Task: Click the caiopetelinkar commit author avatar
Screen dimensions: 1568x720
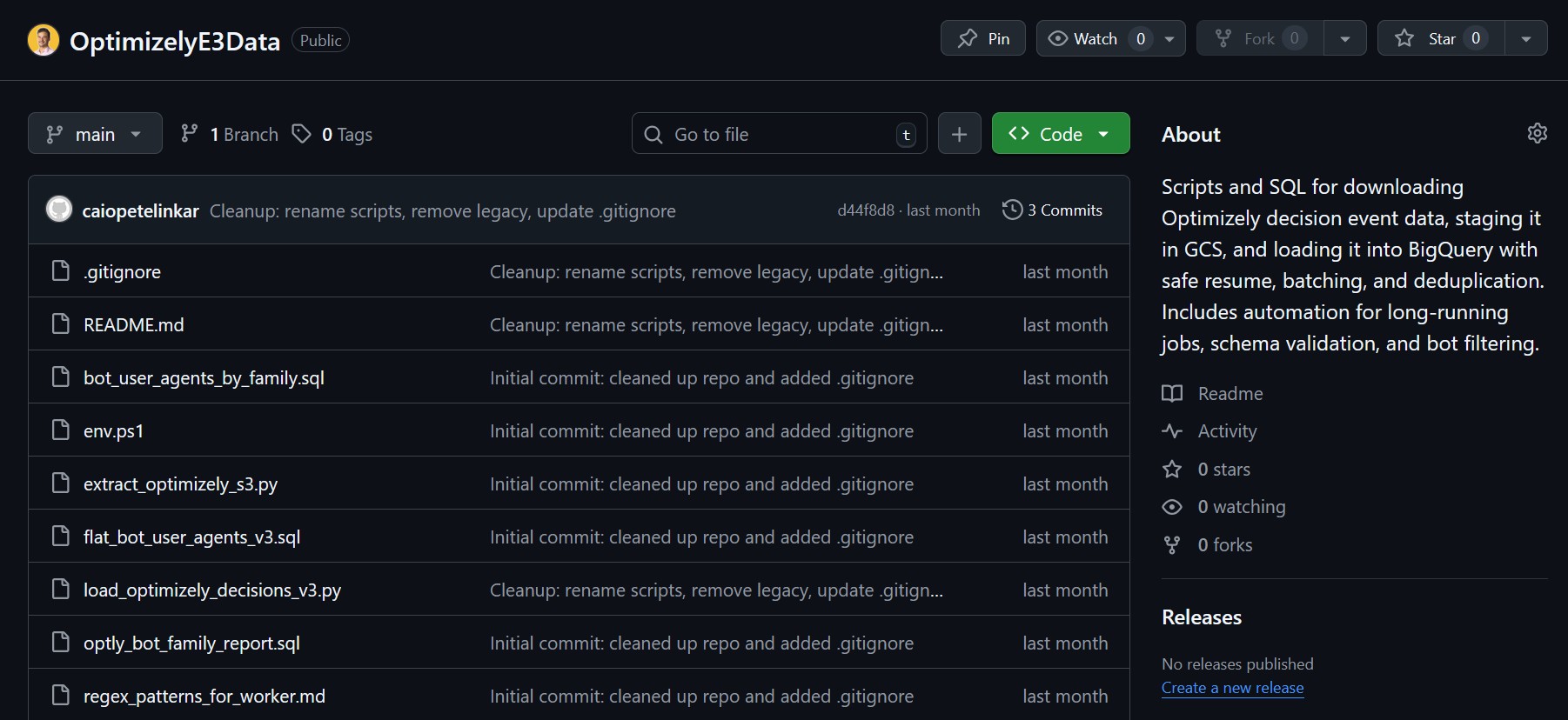Action: (59, 210)
